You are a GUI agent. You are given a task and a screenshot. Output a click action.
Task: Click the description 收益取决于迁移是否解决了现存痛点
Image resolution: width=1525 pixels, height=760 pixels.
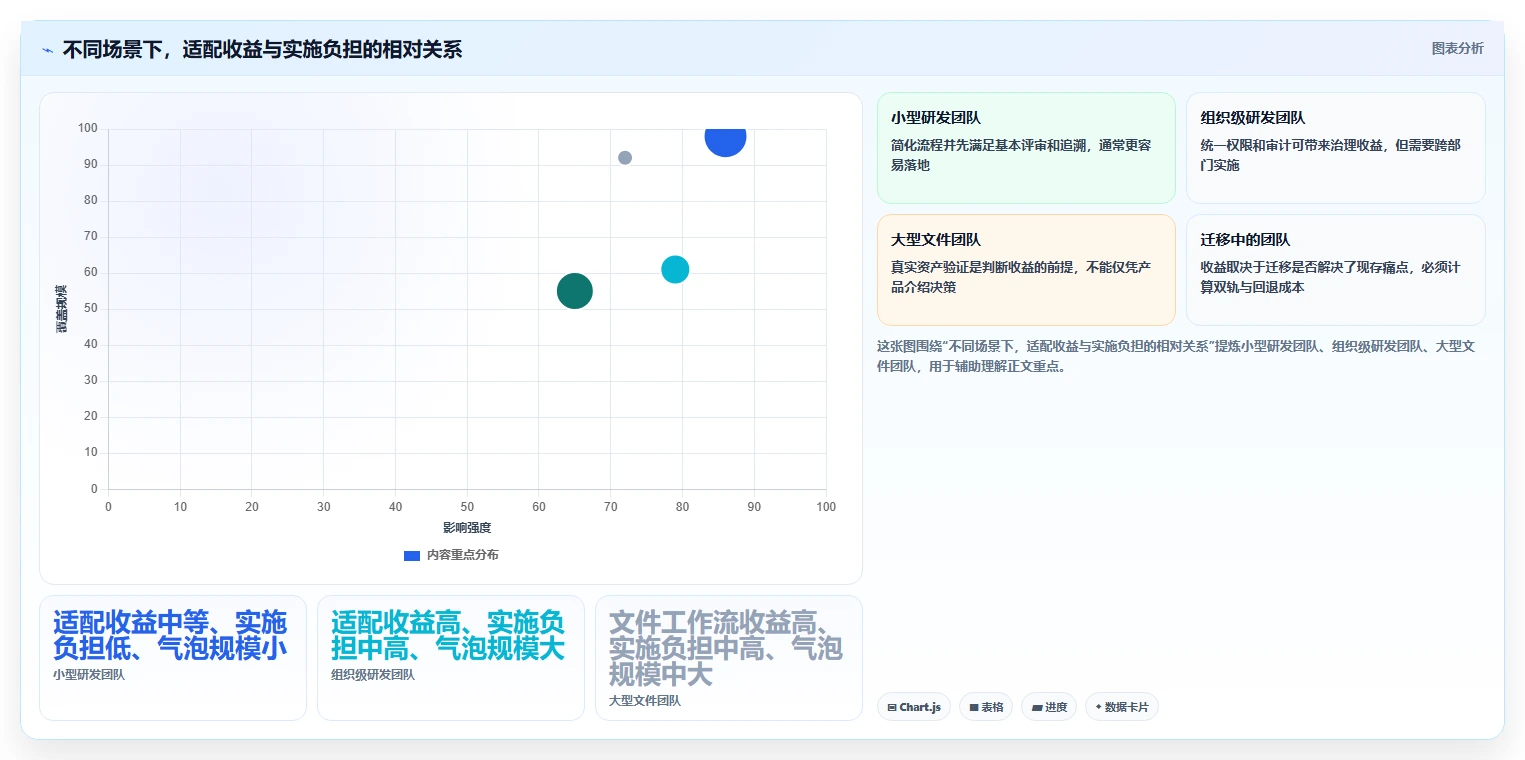(x=1330, y=277)
